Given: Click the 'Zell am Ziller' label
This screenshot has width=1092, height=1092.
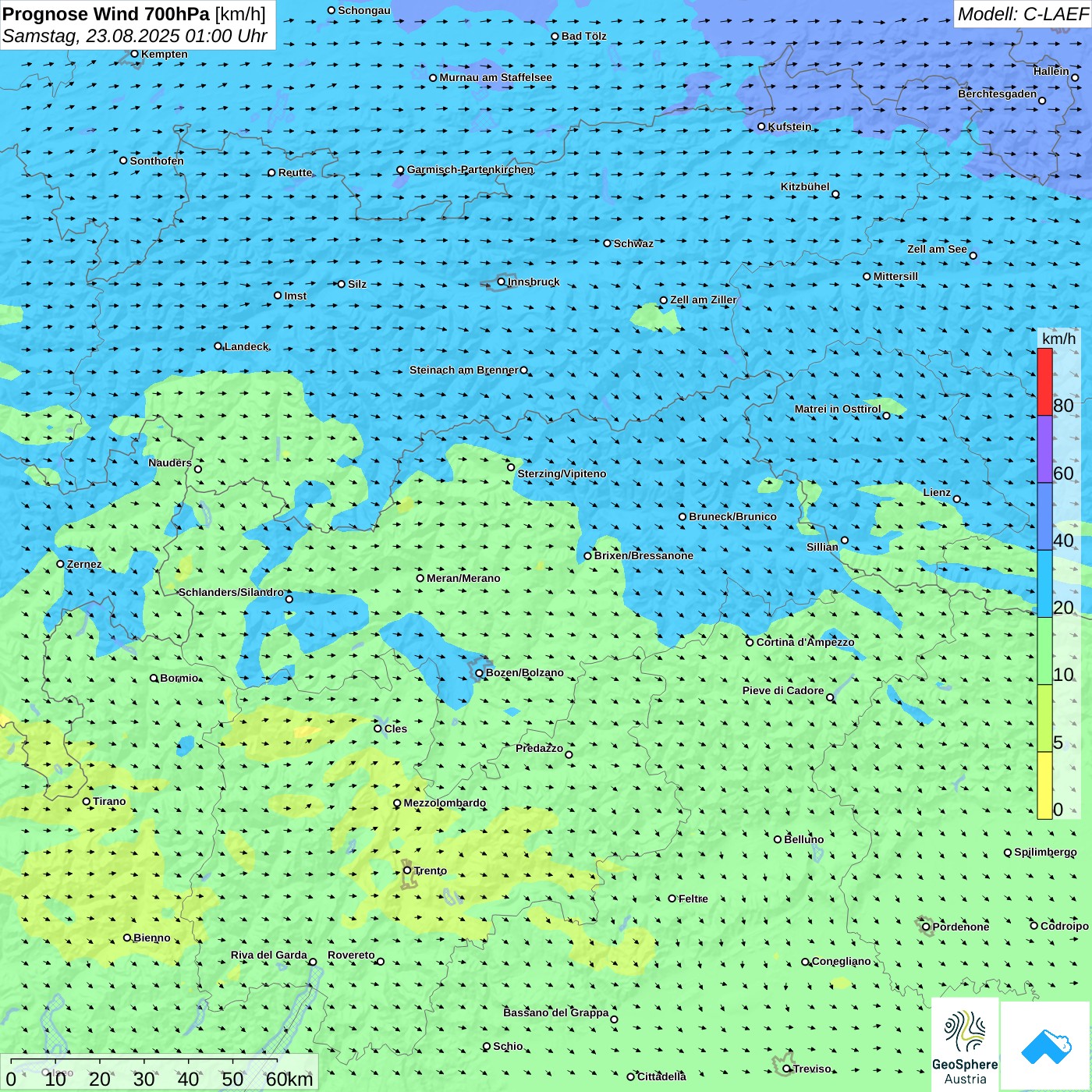Looking at the screenshot, I should tap(703, 300).
